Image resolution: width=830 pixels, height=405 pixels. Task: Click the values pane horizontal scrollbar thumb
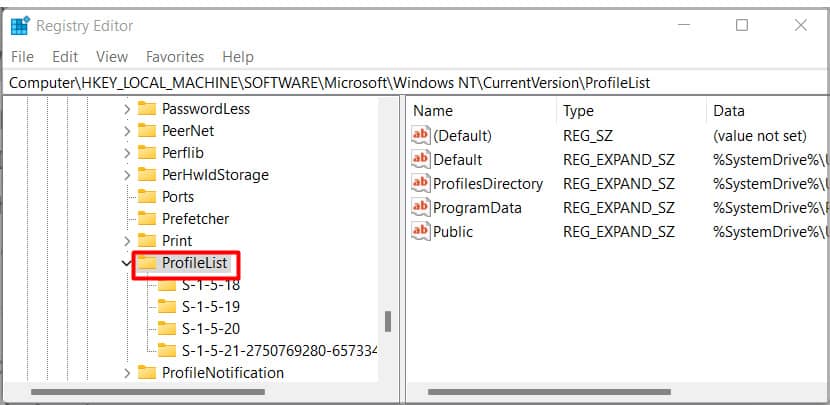549,392
